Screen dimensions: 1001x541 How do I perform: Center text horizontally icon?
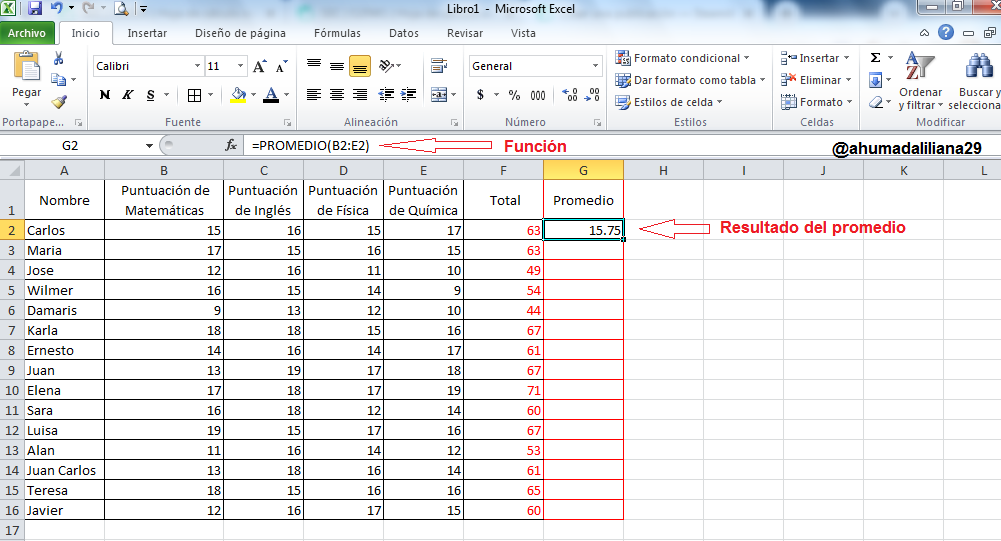337,95
